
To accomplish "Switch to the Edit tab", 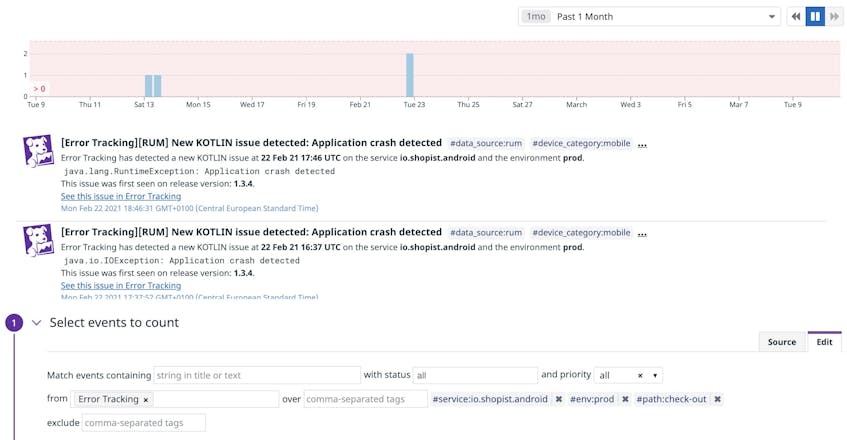I will pyautogui.click(x=824, y=342).
